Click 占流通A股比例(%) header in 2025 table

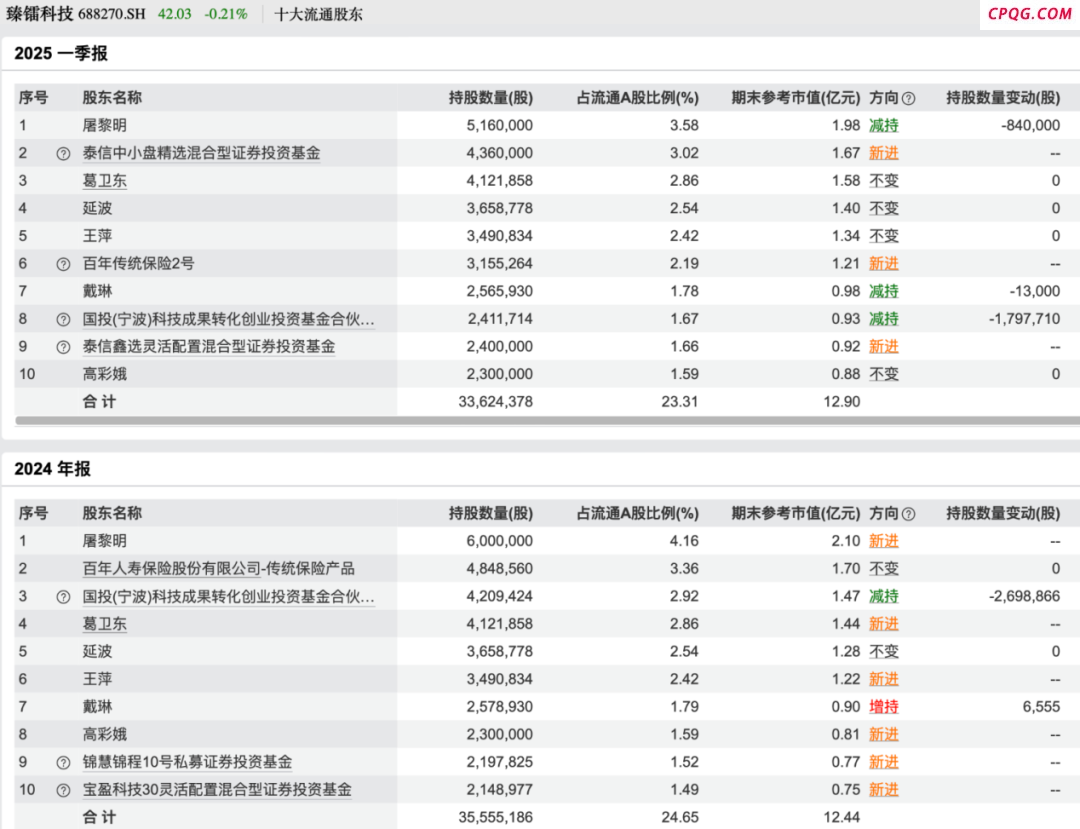[x=637, y=98]
